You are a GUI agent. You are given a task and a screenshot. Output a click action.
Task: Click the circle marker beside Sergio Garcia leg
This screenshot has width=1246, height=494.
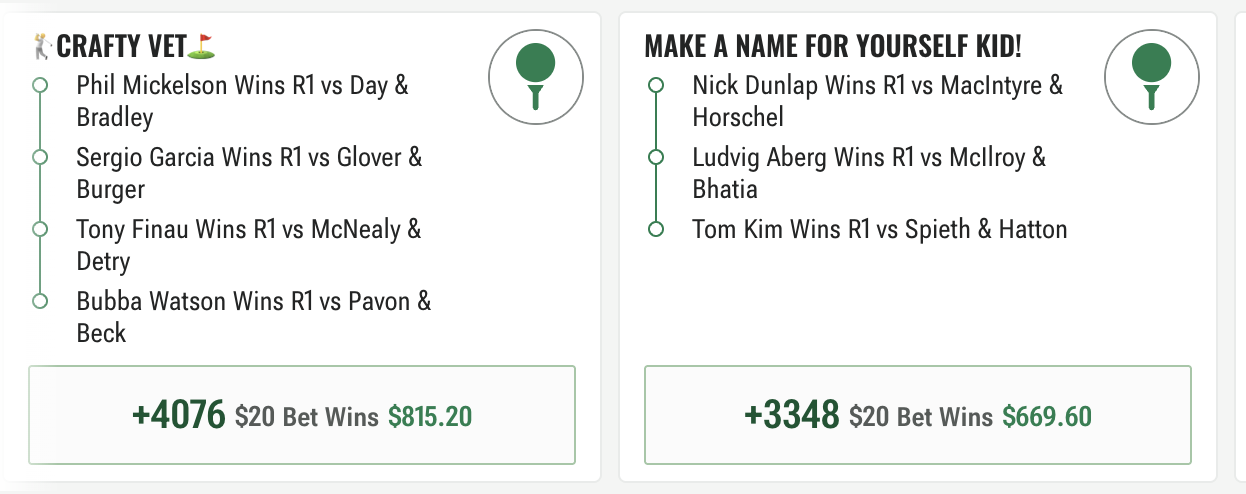pos(40,157)
